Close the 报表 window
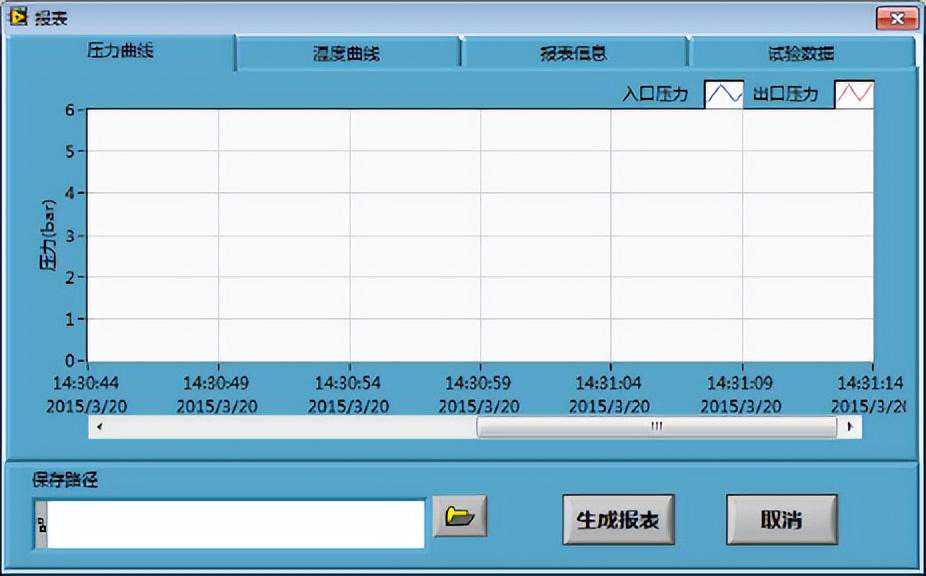 coord(896,19)
